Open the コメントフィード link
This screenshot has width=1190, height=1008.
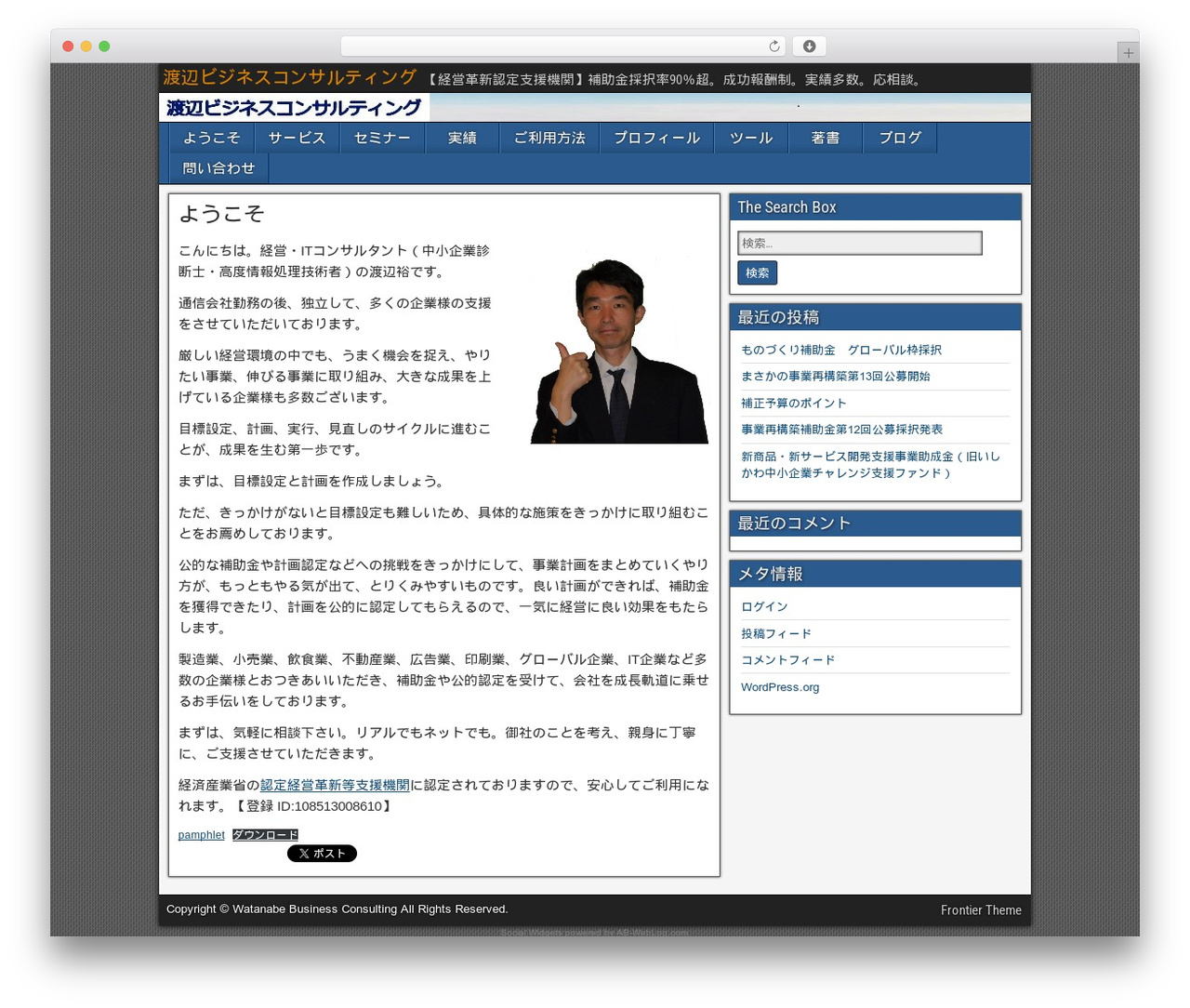point(788,660)
